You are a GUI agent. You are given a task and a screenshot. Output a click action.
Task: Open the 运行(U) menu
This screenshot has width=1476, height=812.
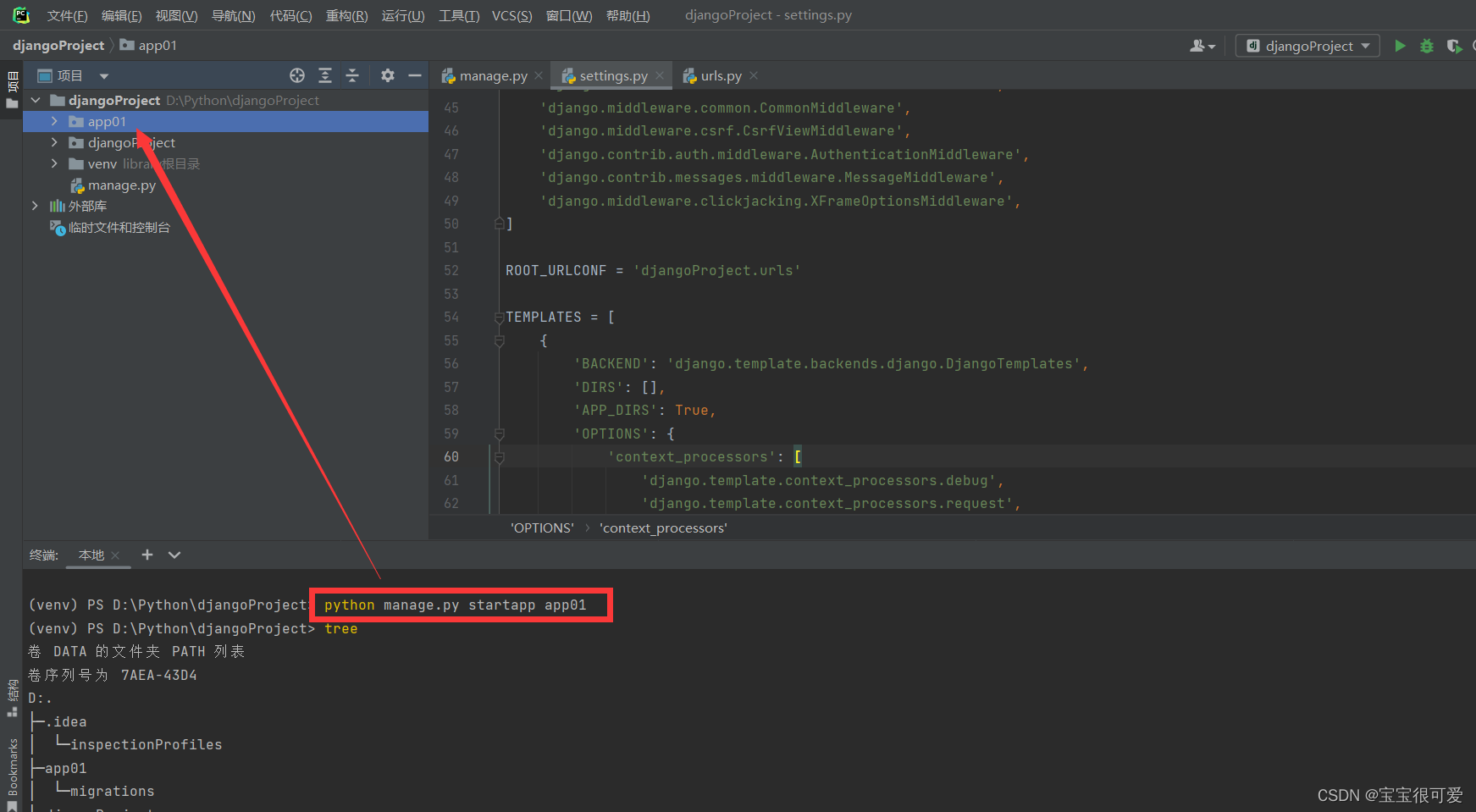403,16
